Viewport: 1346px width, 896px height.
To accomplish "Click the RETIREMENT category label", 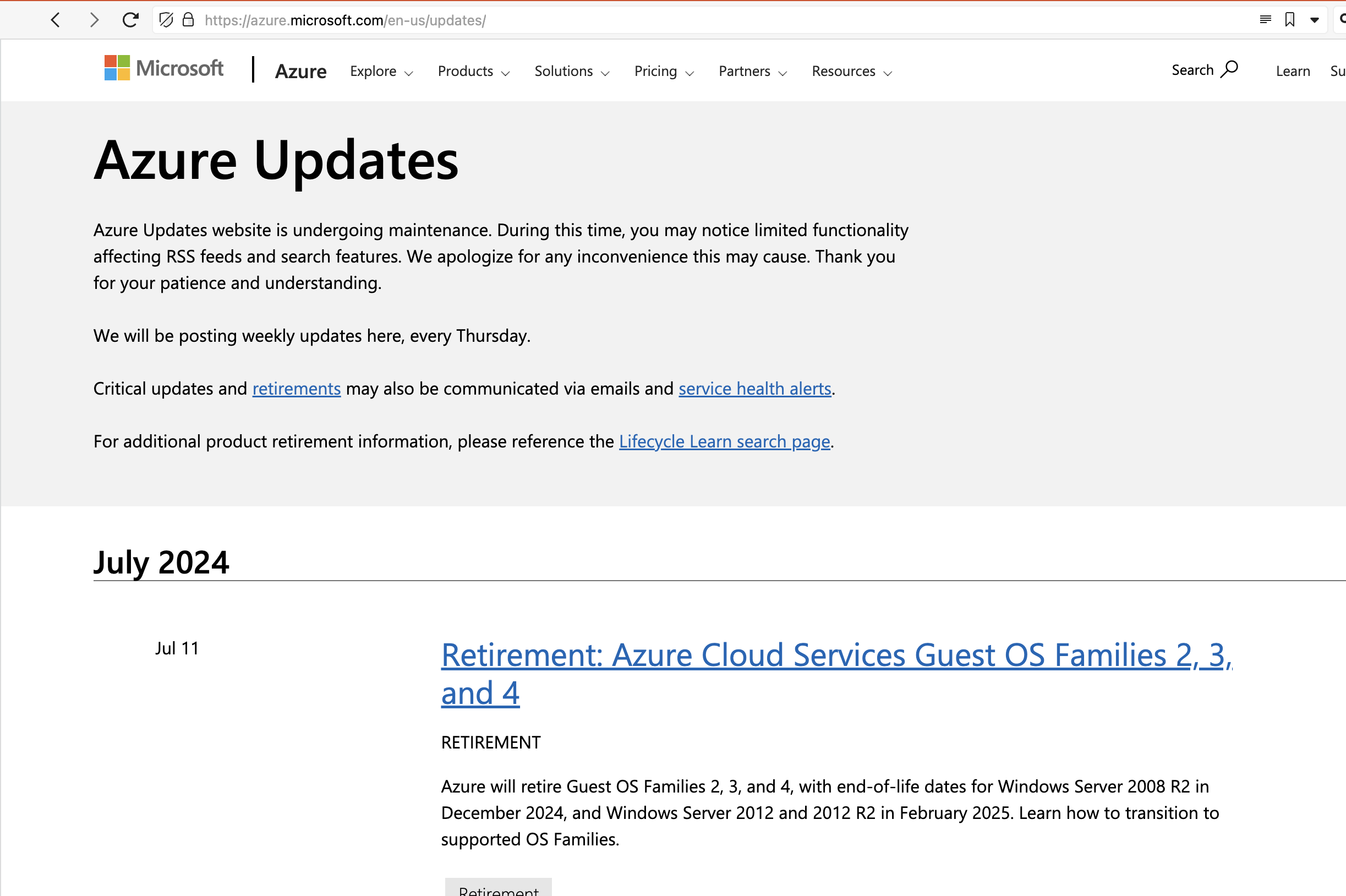I will 491,742.
